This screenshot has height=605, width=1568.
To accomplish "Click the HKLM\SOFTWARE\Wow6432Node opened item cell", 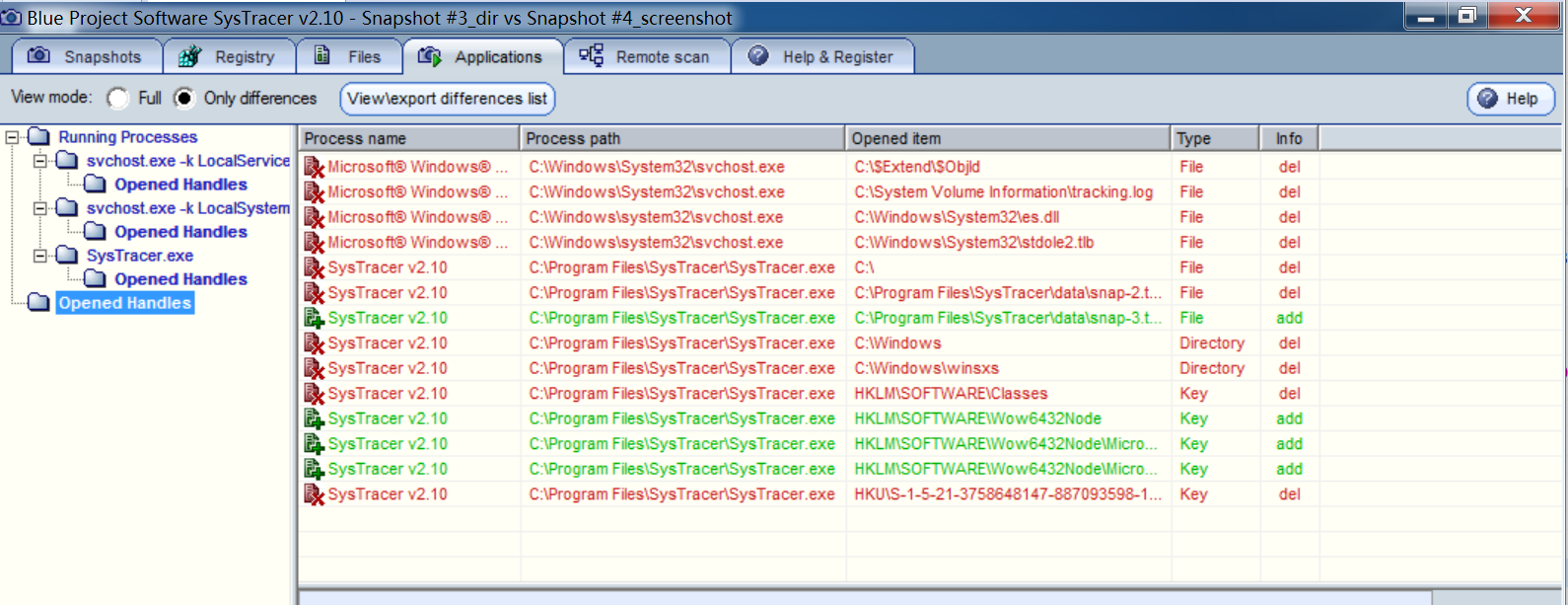I will click(977, 418).
